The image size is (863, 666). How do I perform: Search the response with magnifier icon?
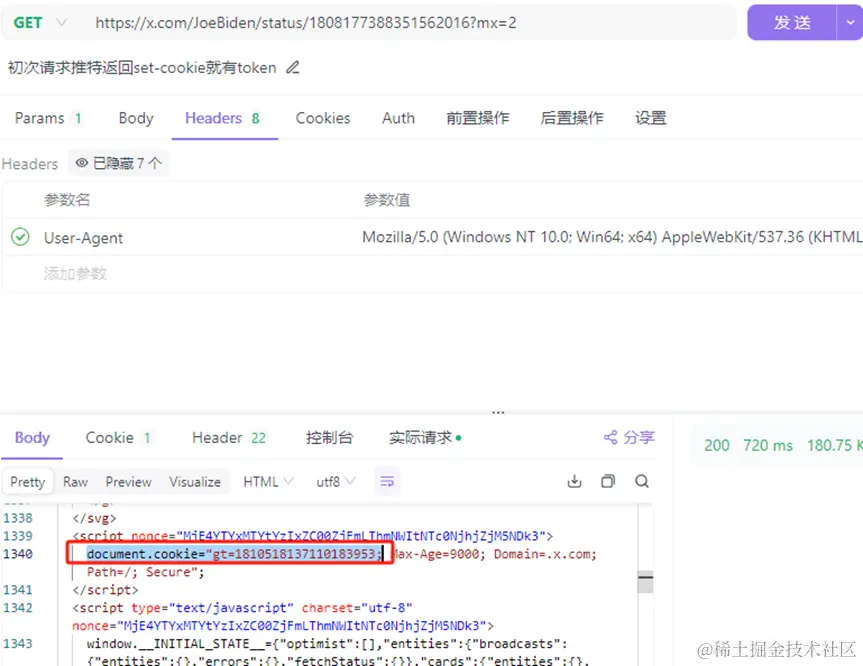[x=642, y=481]
